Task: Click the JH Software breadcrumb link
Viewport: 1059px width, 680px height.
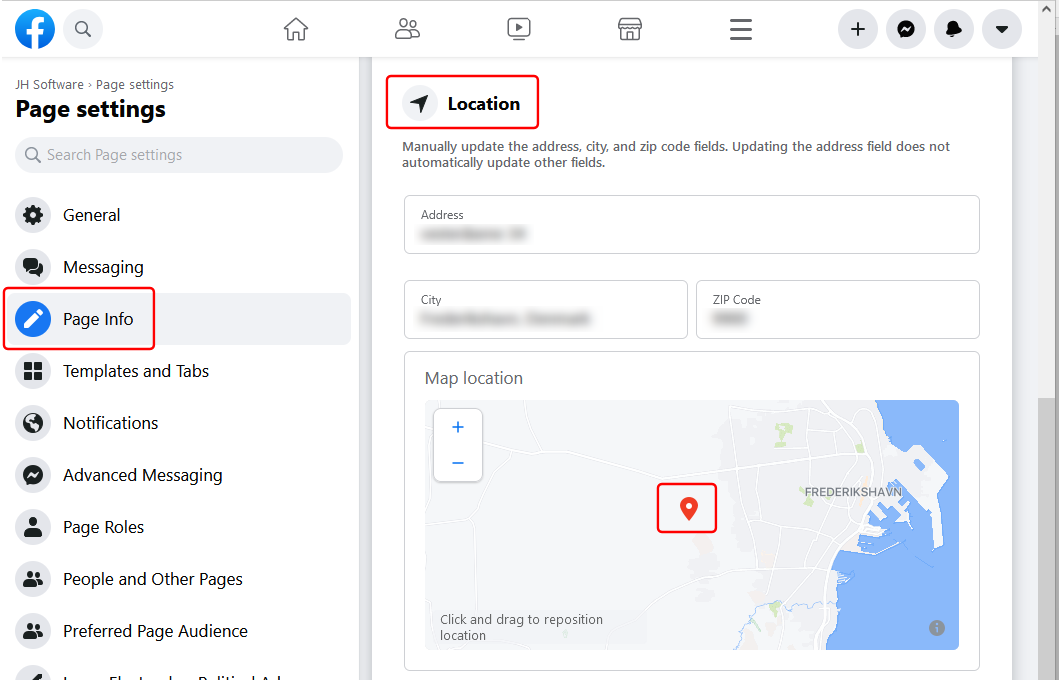Action: [49, 85]
